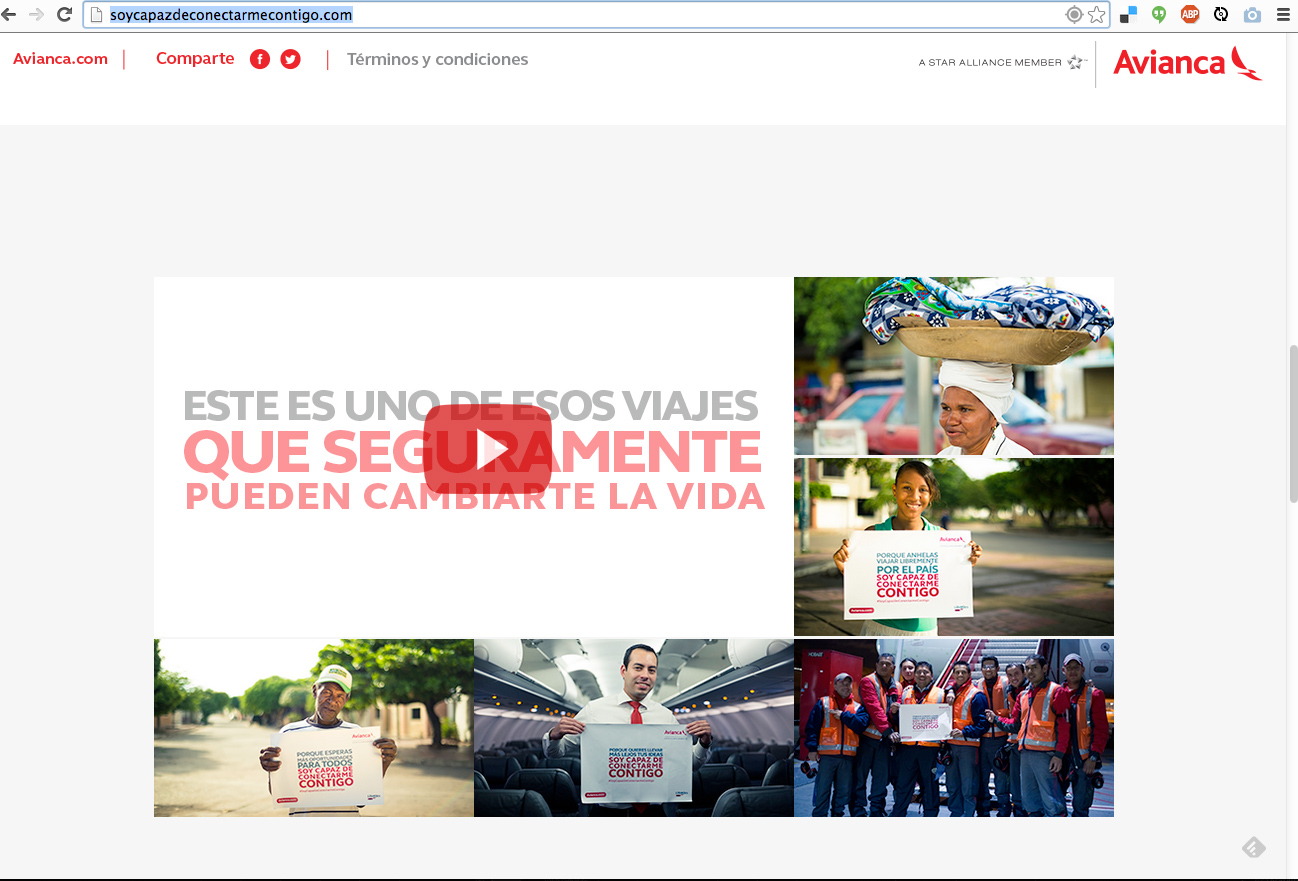Click the circular sync arrows extension icon
The height and width of the screenshot is (881, 1298).
pyautogui.click(x=1221, y=15)
